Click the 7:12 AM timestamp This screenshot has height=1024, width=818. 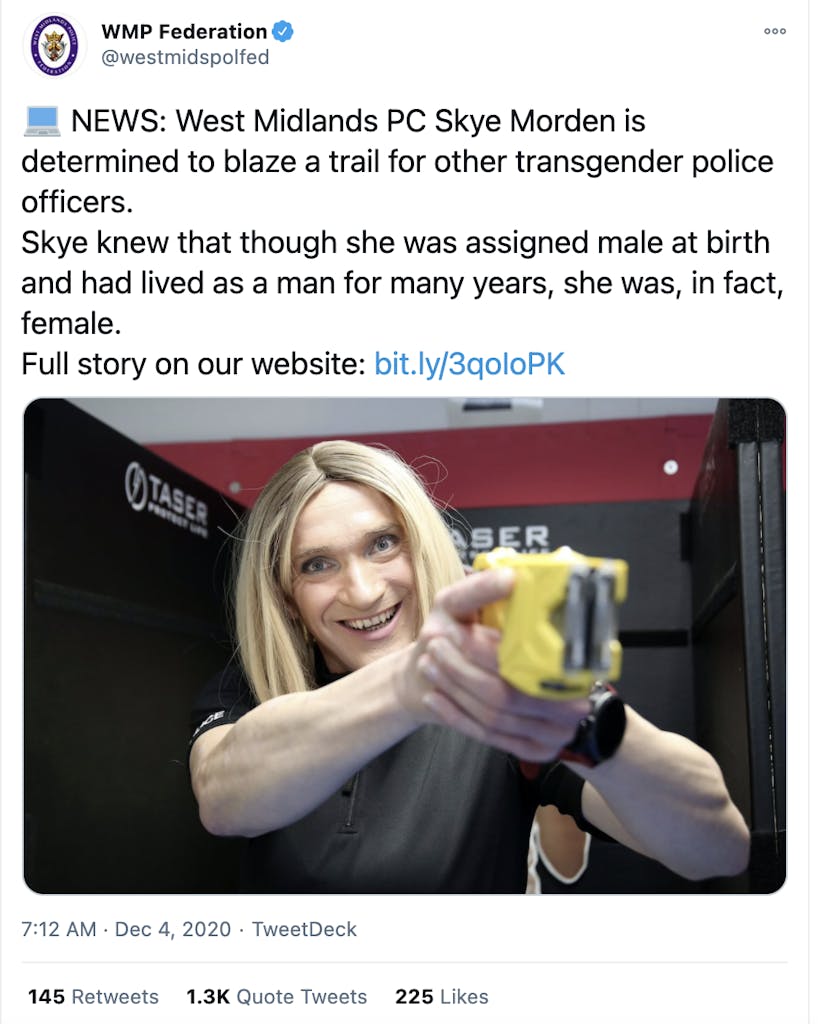pyautogui.click(x=59, y=929)
